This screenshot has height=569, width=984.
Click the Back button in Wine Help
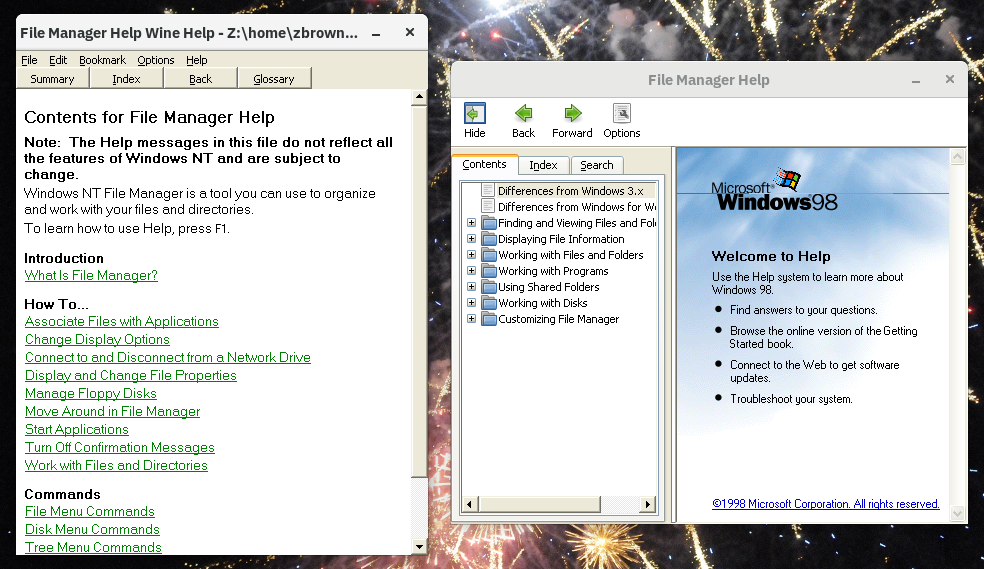click(201, 79)
